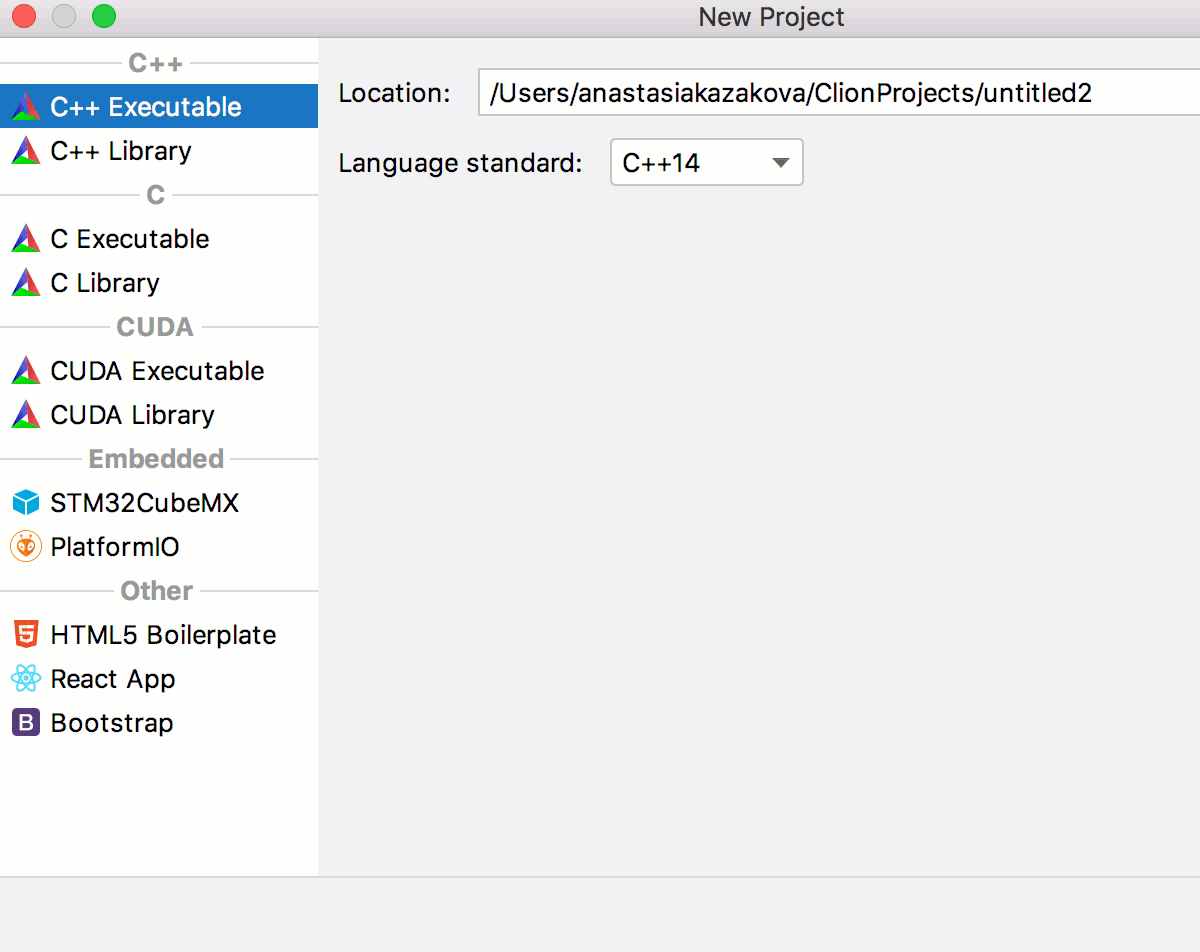Click the PlatformIO ant icon

pyautogui.click(x=26, y=546)
